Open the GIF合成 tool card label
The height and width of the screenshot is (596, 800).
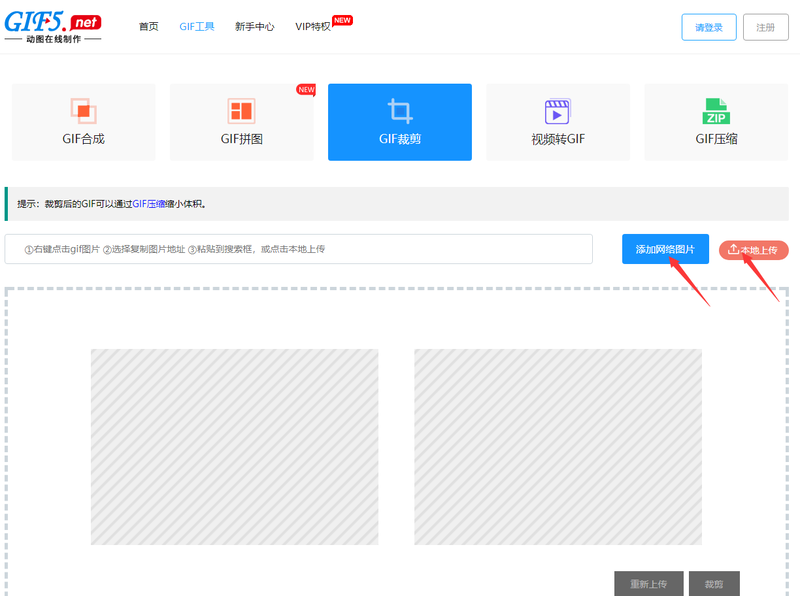pyautogui.click(x=84, y=139)
